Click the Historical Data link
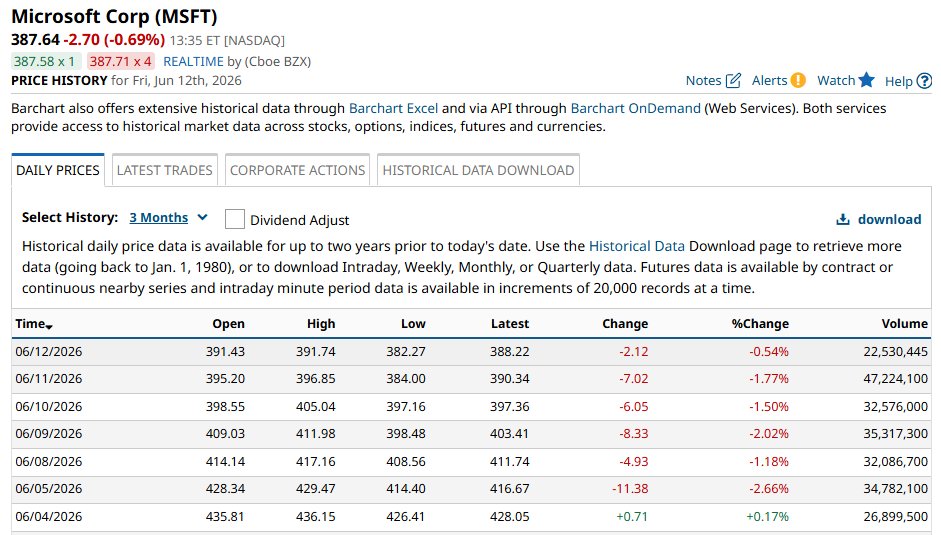The height and width of the screenshot is (535, 941). click(637, 246)
